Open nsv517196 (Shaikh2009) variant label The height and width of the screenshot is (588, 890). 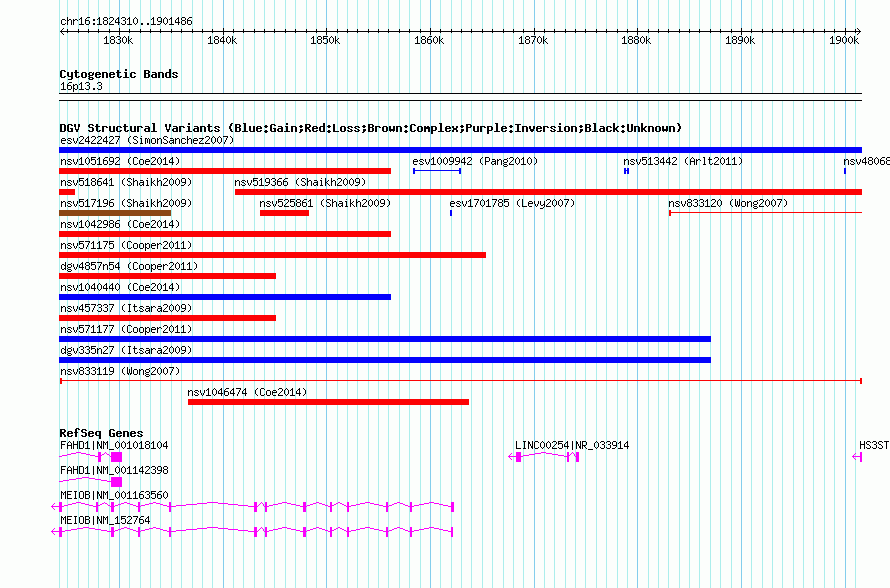(126, 203)
